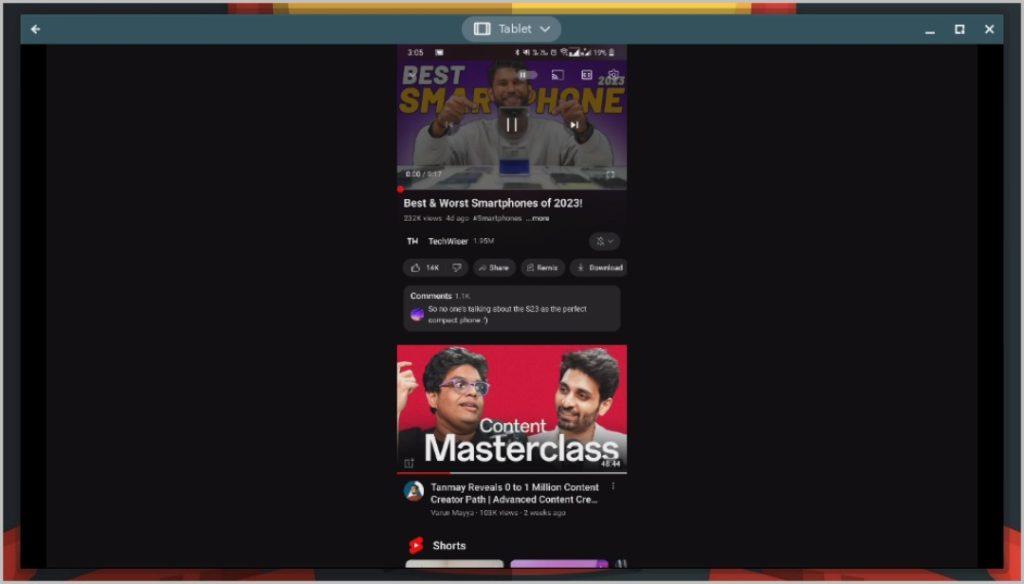Open the TechWiser channel name
The height and width of the screenshot is (584, 1024).
click(x=448, y=241)
